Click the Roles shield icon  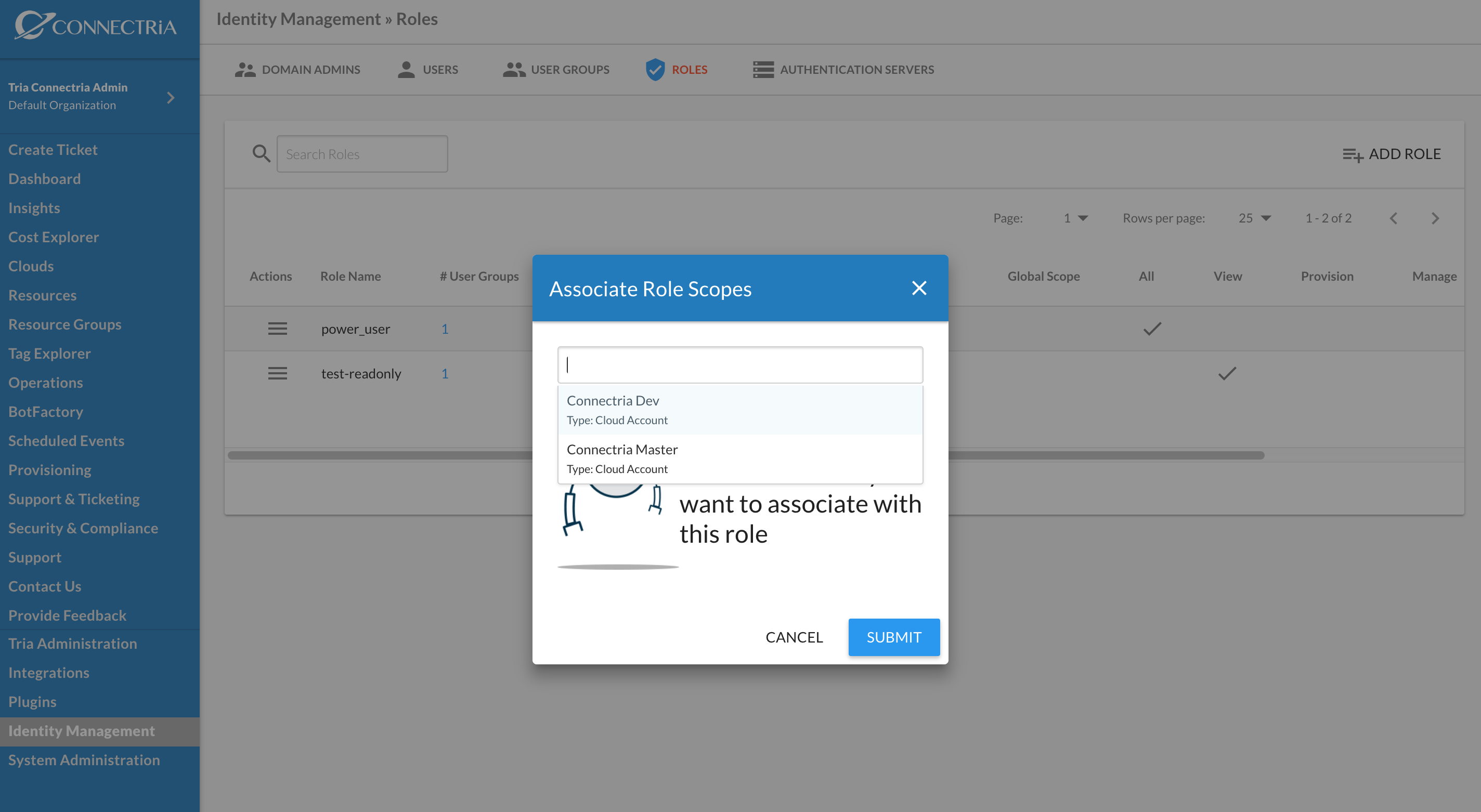pyautogui.click(x=655, y=70)
